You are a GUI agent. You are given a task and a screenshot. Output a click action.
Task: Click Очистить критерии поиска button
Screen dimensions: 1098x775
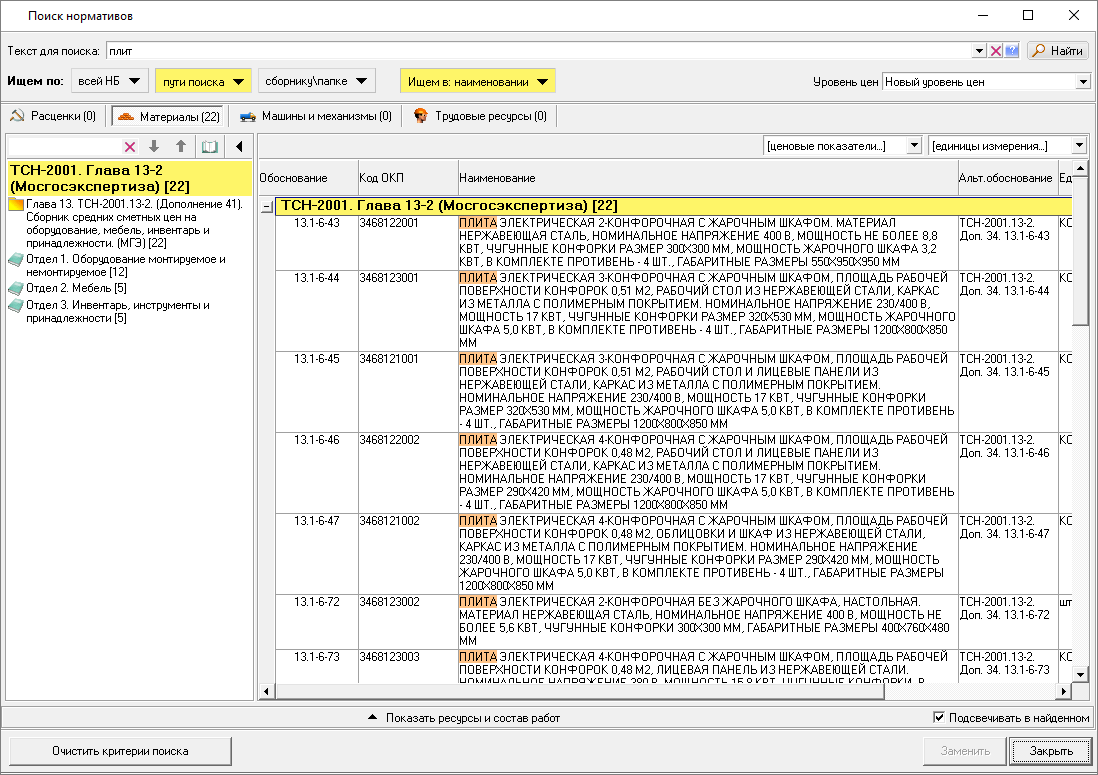click(120, 751)
